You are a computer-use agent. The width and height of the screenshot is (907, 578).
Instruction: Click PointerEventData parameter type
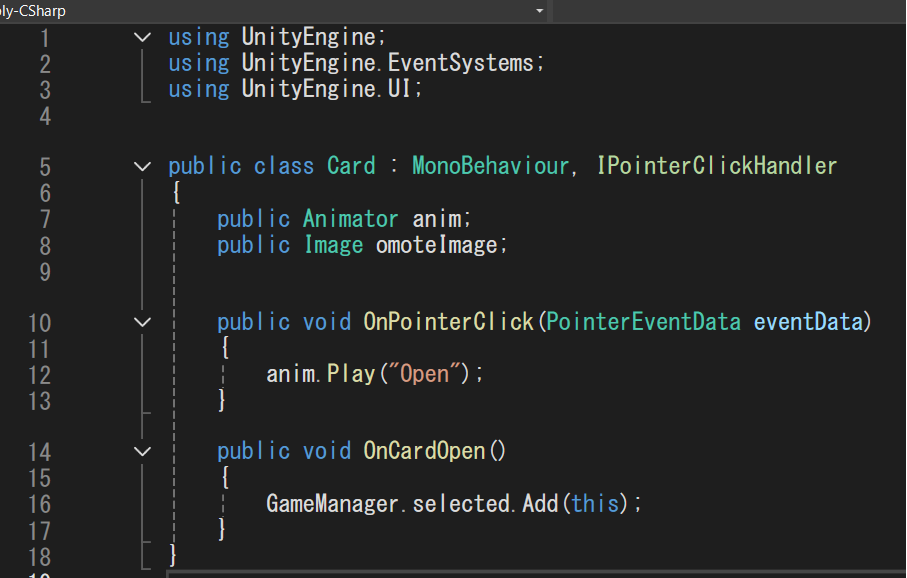(x=643, y=322)
